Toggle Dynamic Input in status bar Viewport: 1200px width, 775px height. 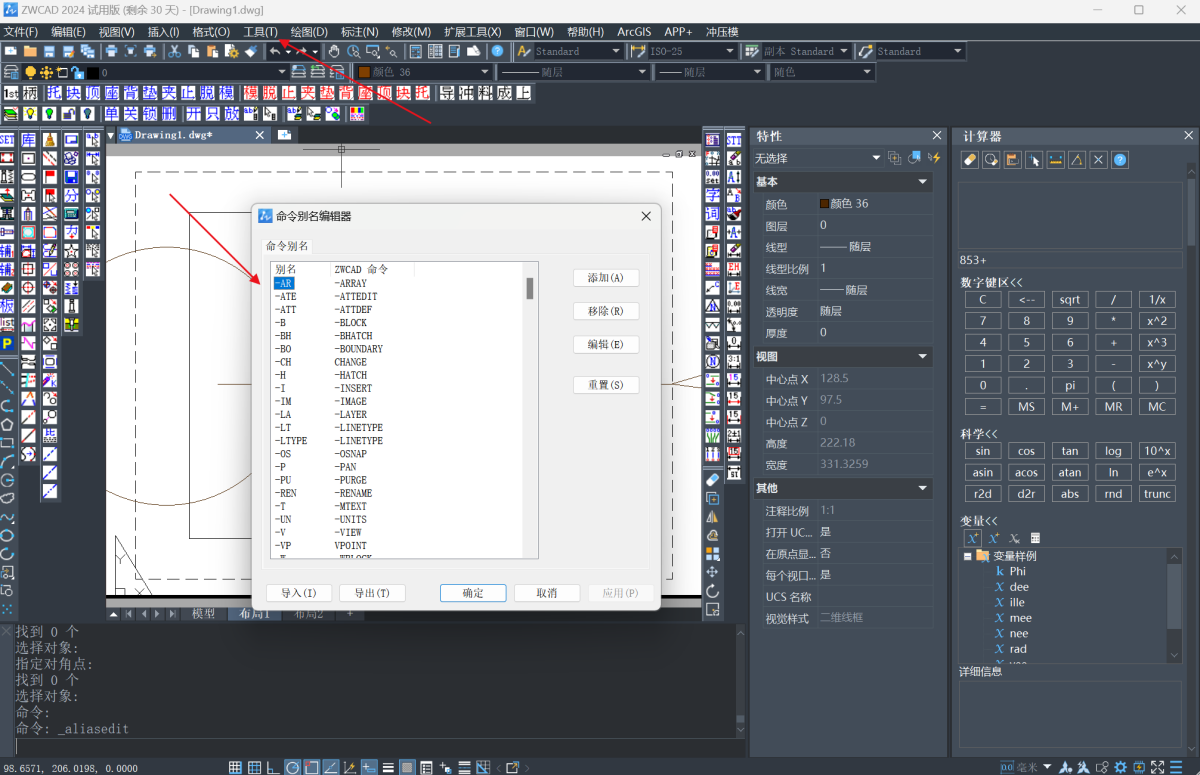369,767
